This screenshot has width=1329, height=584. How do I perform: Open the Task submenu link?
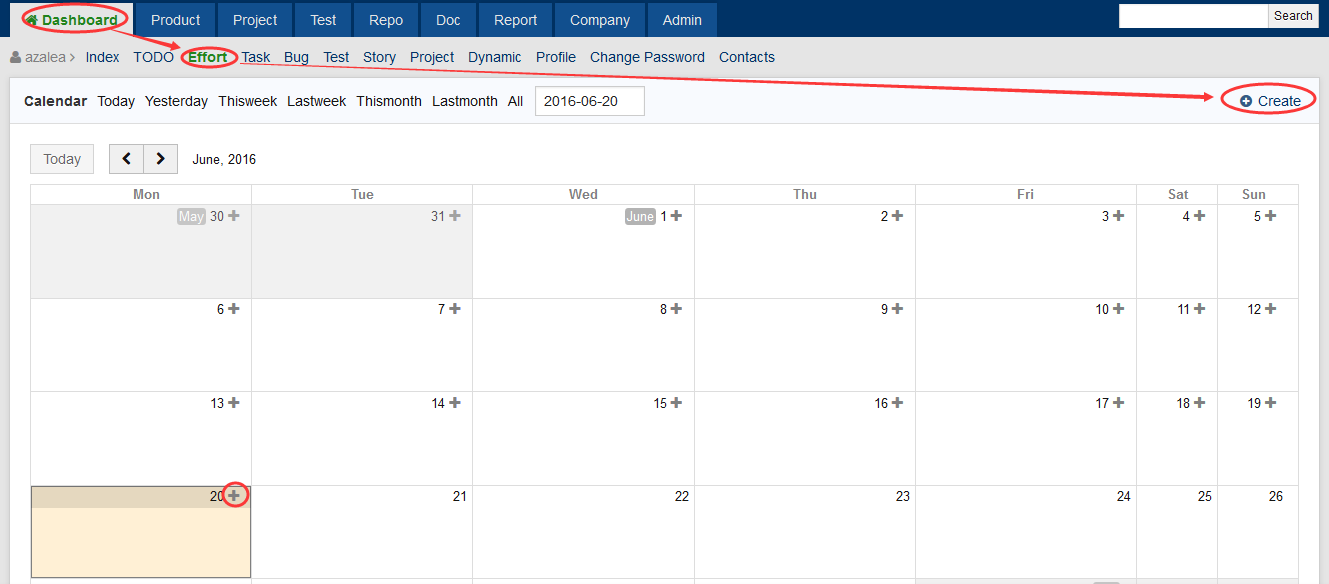(x=256, y=57)
